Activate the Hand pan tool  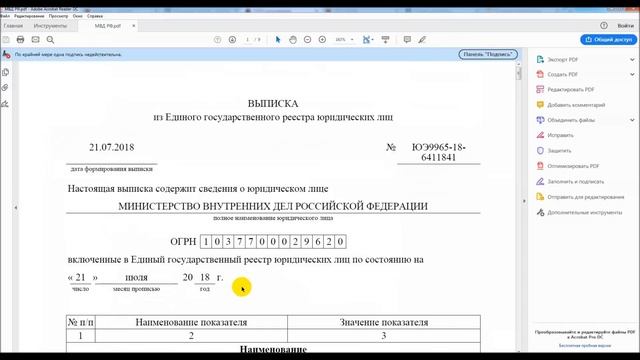tap(293, 40)
